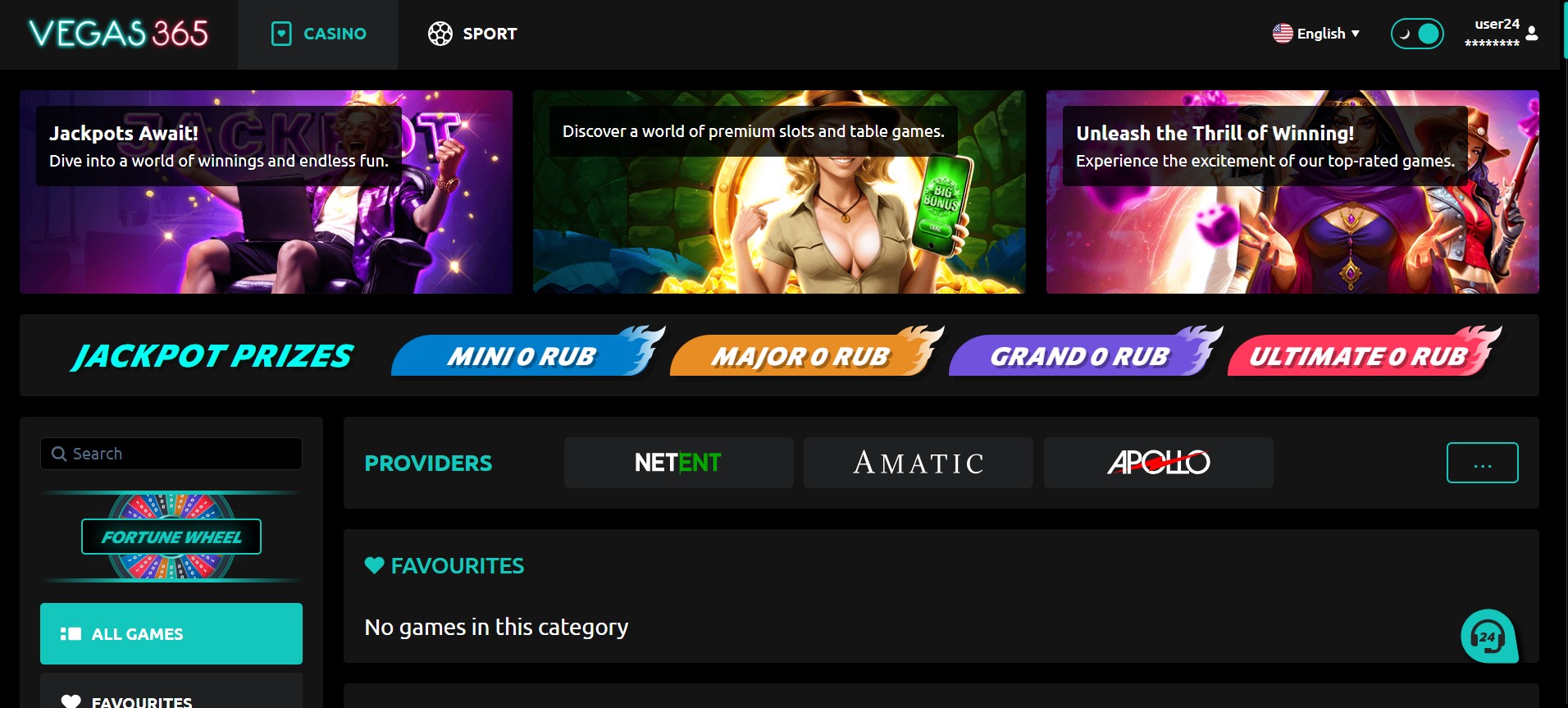Select the Amatic provider
1568x708 pixels.
[x=918, y=463]
